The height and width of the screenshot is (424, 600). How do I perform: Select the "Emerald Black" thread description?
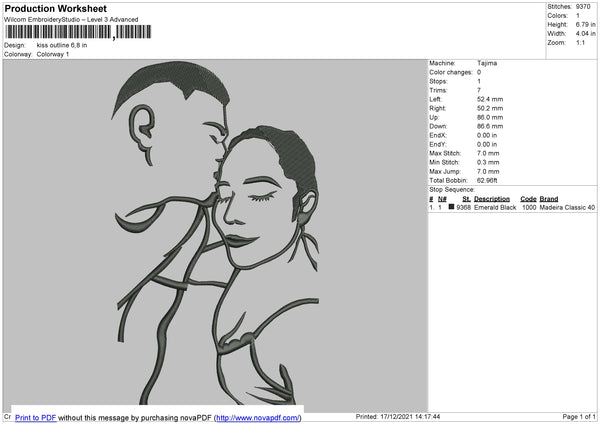click(x=495, y=207)
